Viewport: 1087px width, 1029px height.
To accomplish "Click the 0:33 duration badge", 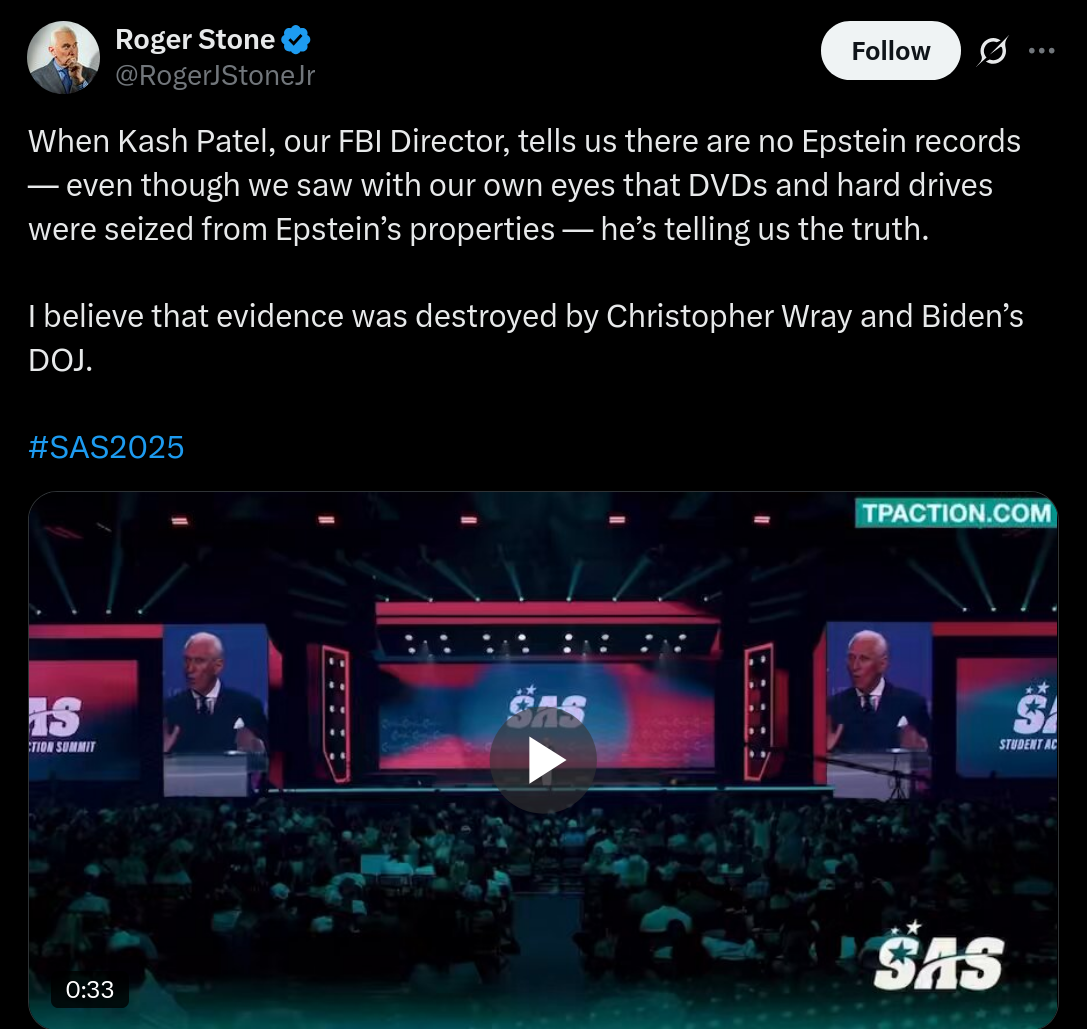I will pyautogui.click(x=89, y=989).
